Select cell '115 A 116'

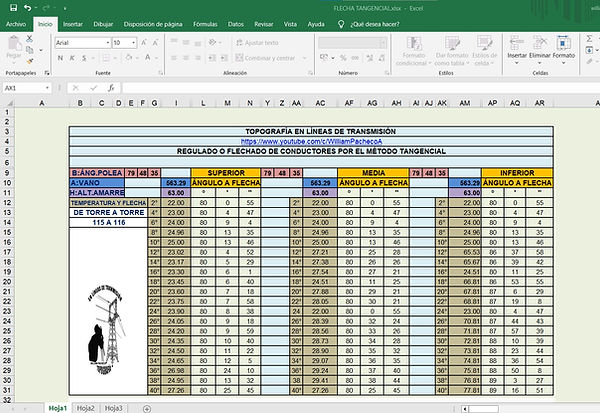pos(109,222)
